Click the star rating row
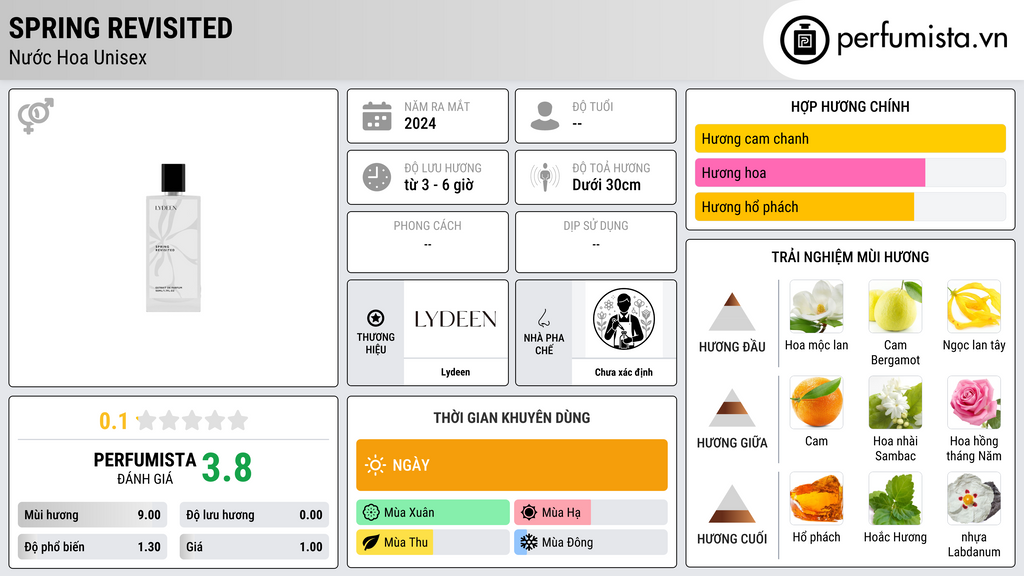This screenshot has height=576, width=1024. click(x=193, y=420)
